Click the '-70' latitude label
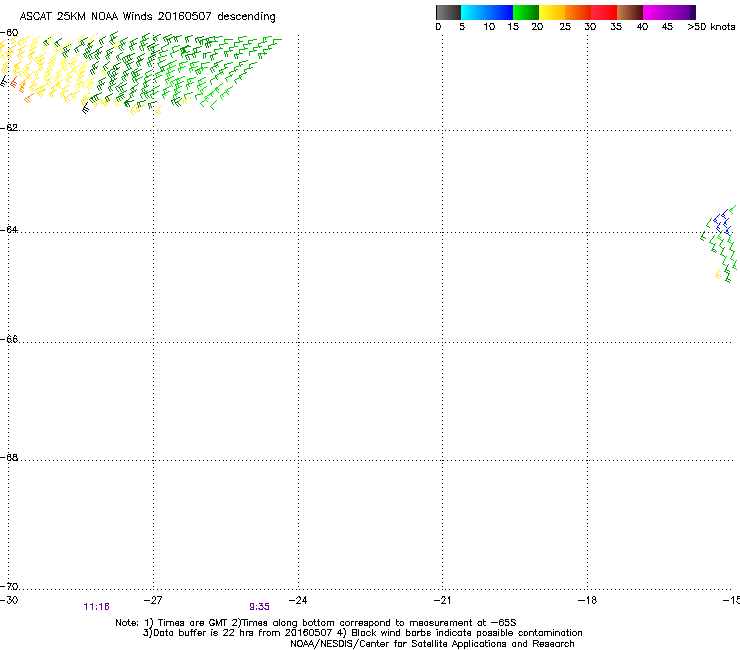Image resolution: width=740 pixels, height=650 pixels. click(x=9, y=586)
